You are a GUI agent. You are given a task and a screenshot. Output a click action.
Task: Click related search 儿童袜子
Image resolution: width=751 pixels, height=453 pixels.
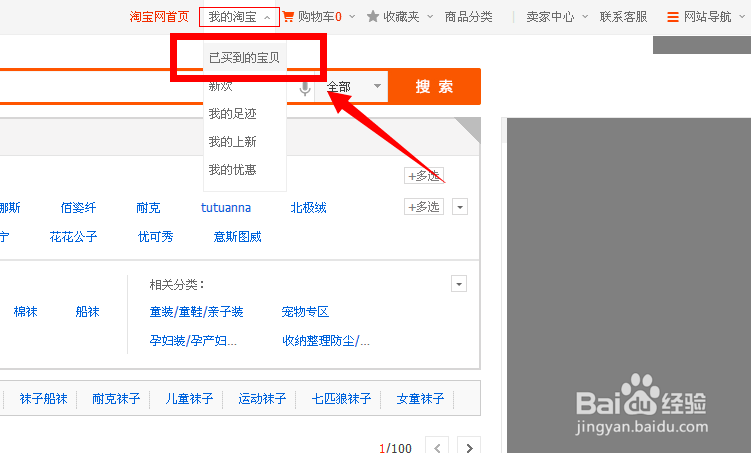coord(189,398)
